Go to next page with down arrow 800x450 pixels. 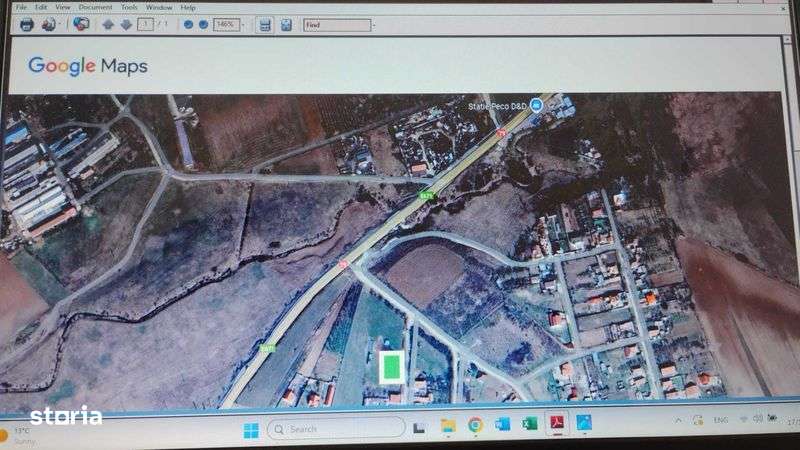126,24
